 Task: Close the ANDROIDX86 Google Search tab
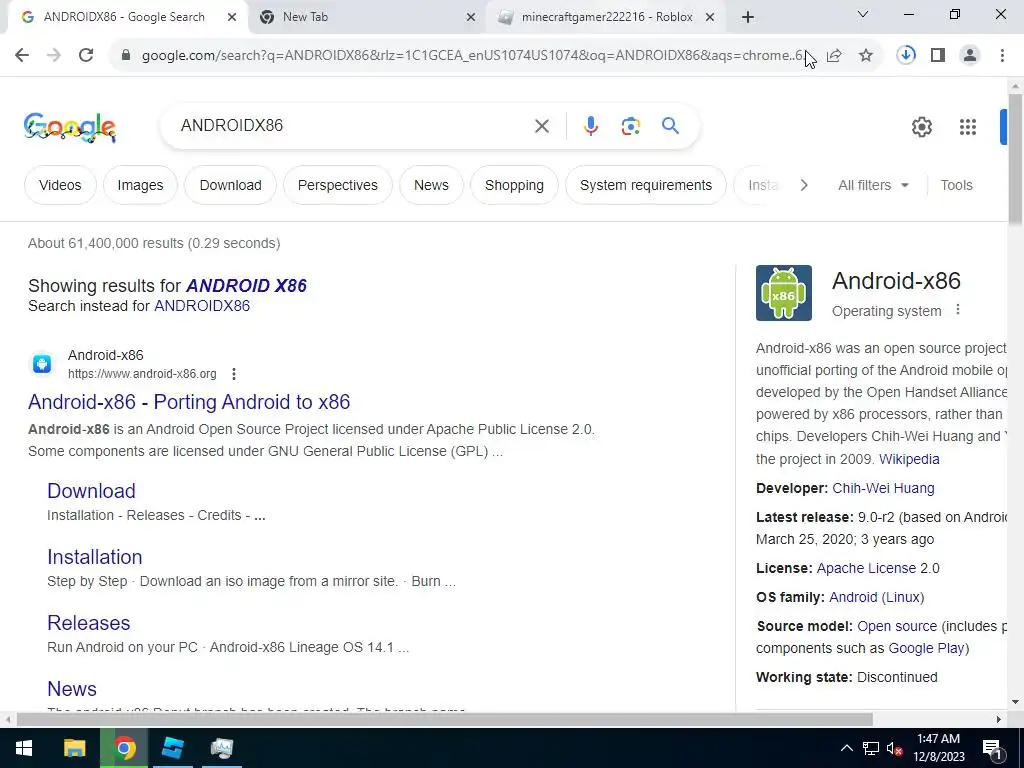tap(232, 17)
